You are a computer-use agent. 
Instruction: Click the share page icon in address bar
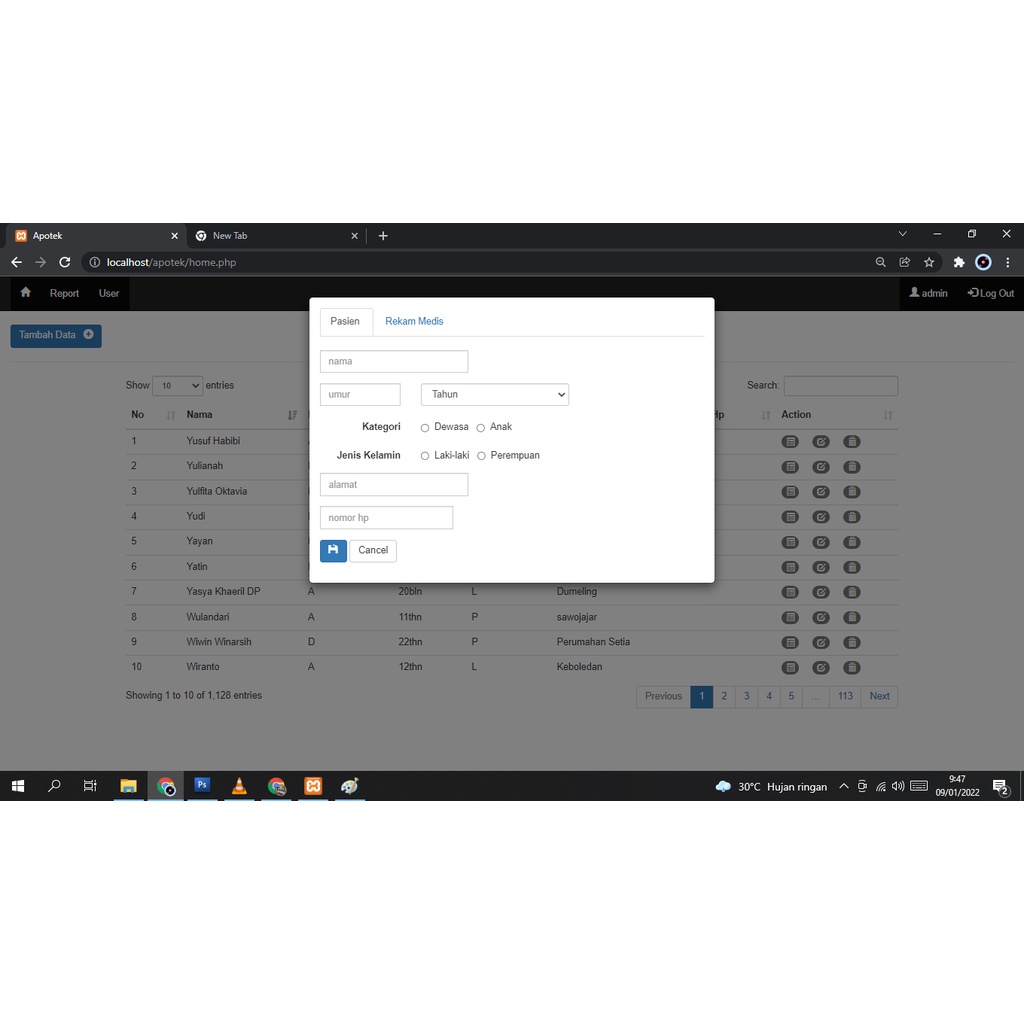click(x=904, y=262)
